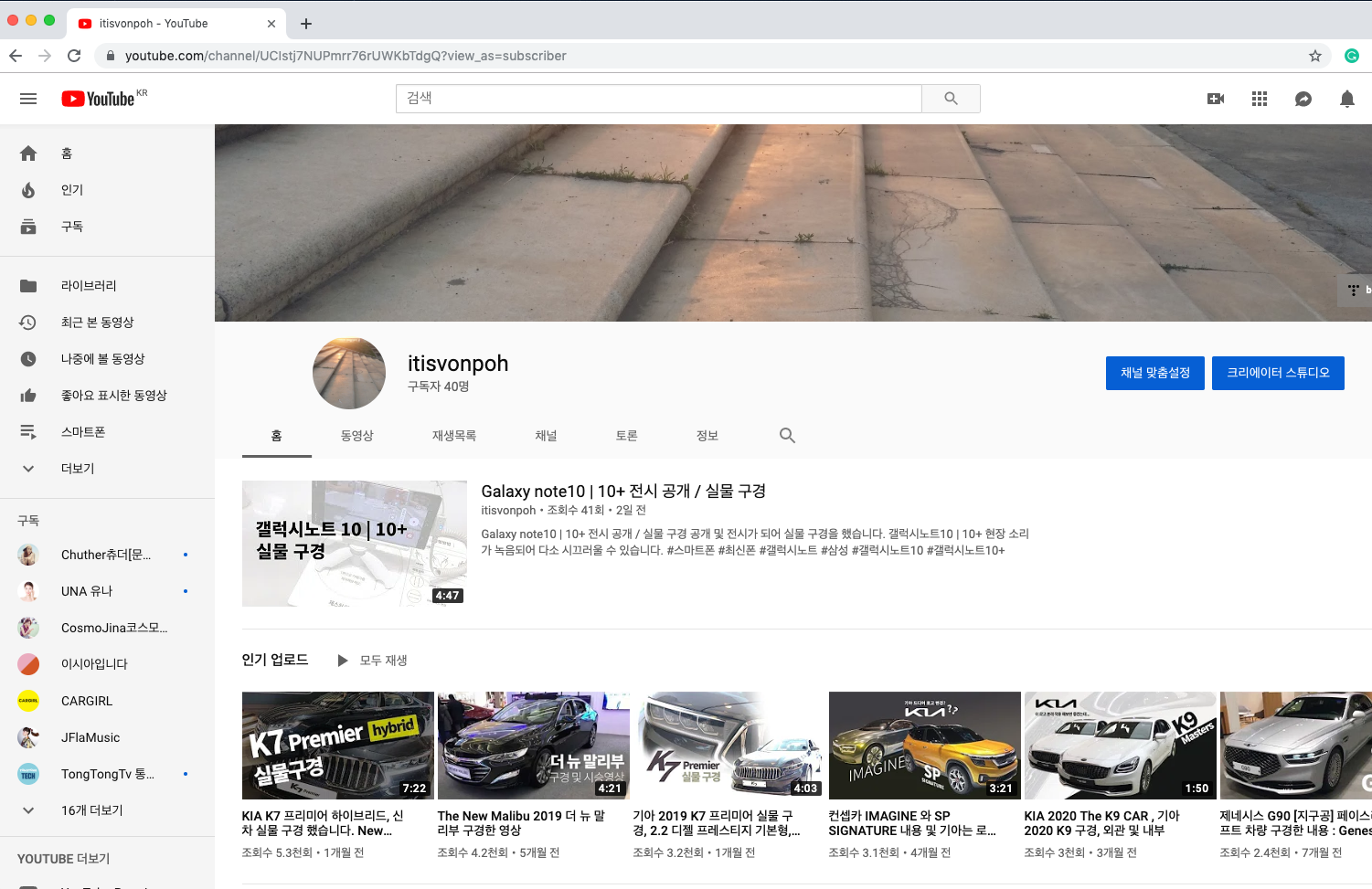Click the Grammarly extension icon

coord(1352,56)
